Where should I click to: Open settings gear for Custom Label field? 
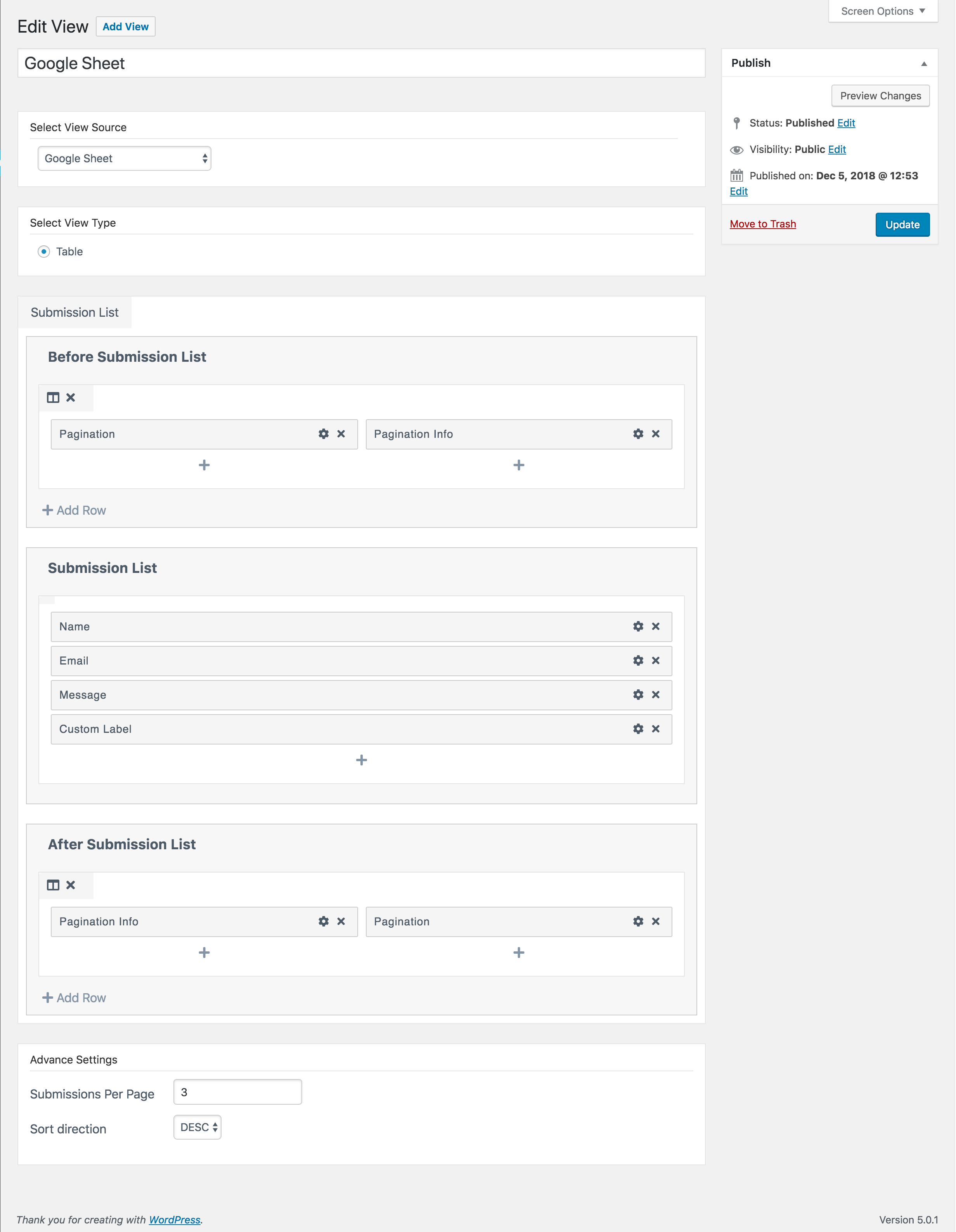point(638,729)
